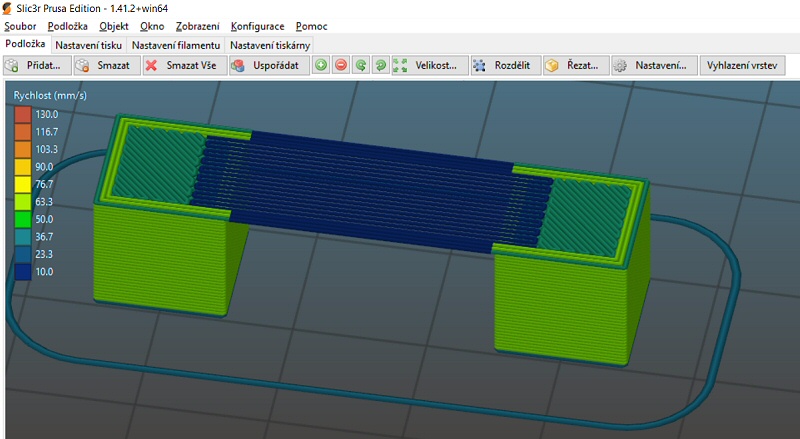The height and width of the screenshot is (439, 800).
Task: Click the green plus add-copy icon
Action: (321, 65)
